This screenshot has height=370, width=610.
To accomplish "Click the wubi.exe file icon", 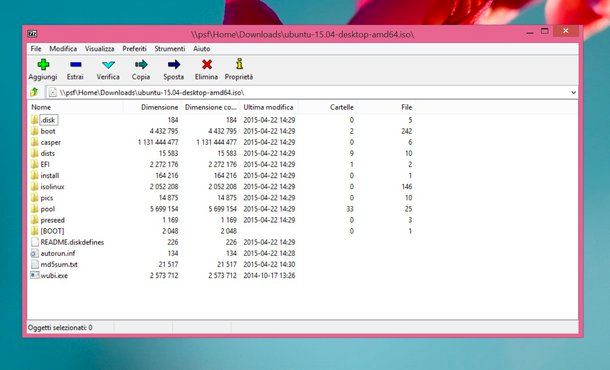I will [x=35, y=275].
